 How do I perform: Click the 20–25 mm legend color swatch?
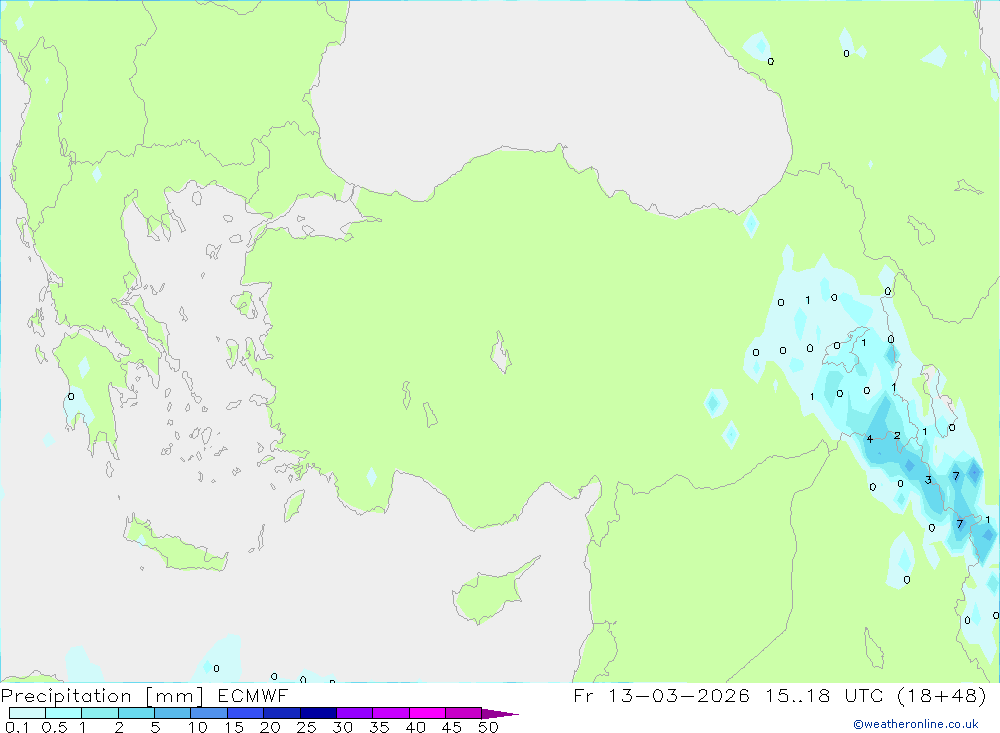tap(282, 713)
